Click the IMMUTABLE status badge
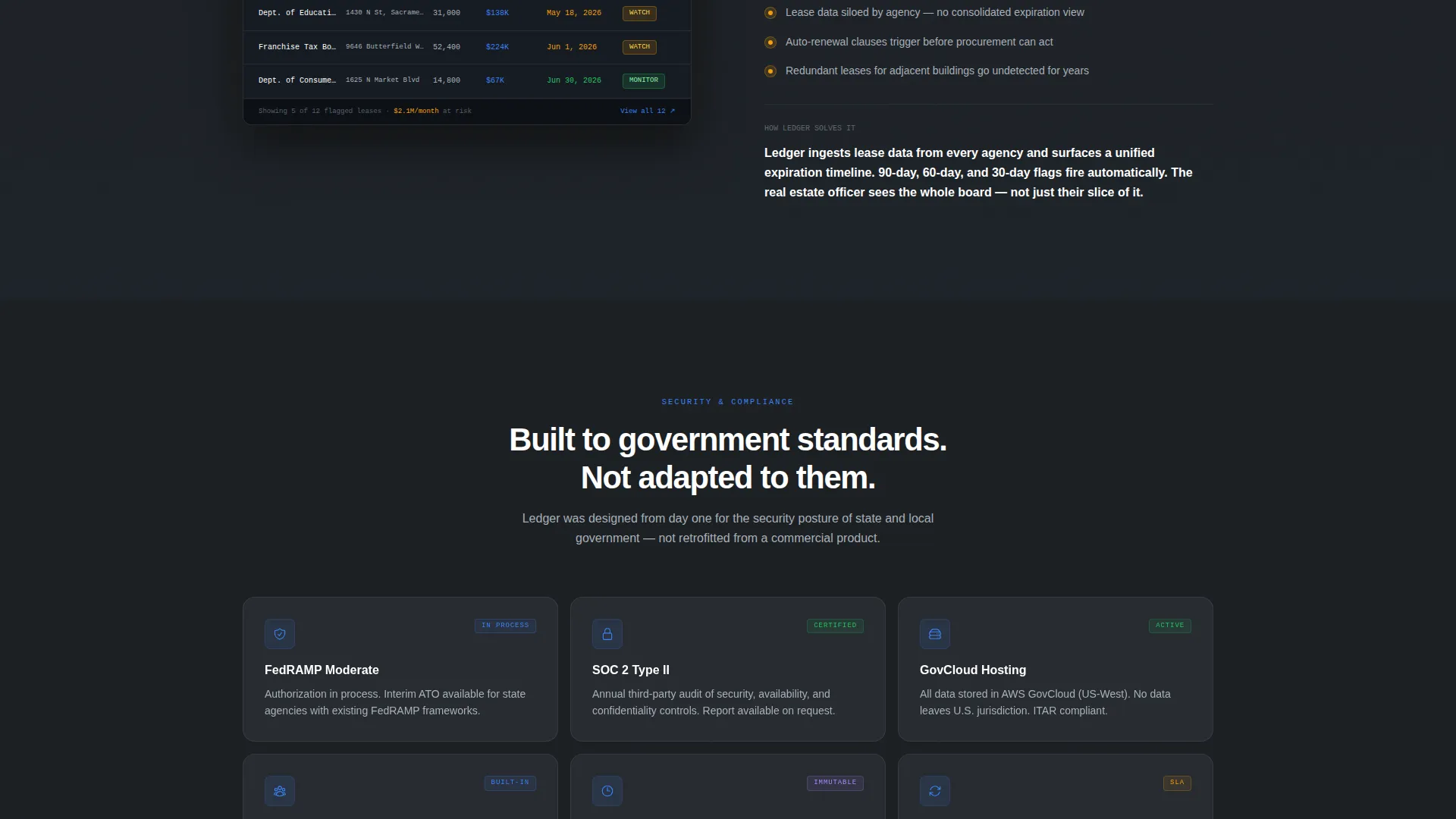 pyautogui.click(x=835, y=783)
